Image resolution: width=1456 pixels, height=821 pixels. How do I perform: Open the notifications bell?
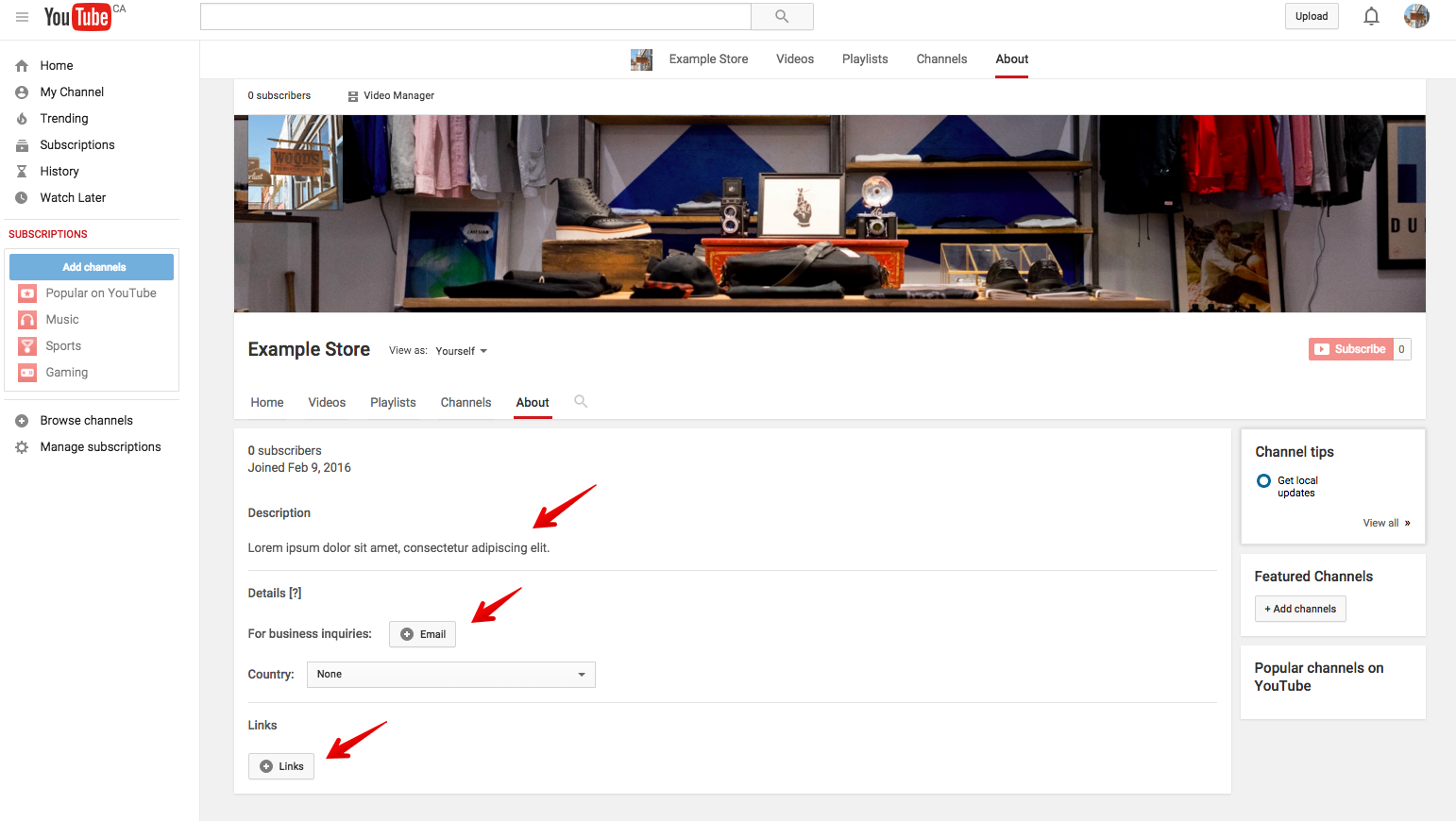click(1371, 16)
